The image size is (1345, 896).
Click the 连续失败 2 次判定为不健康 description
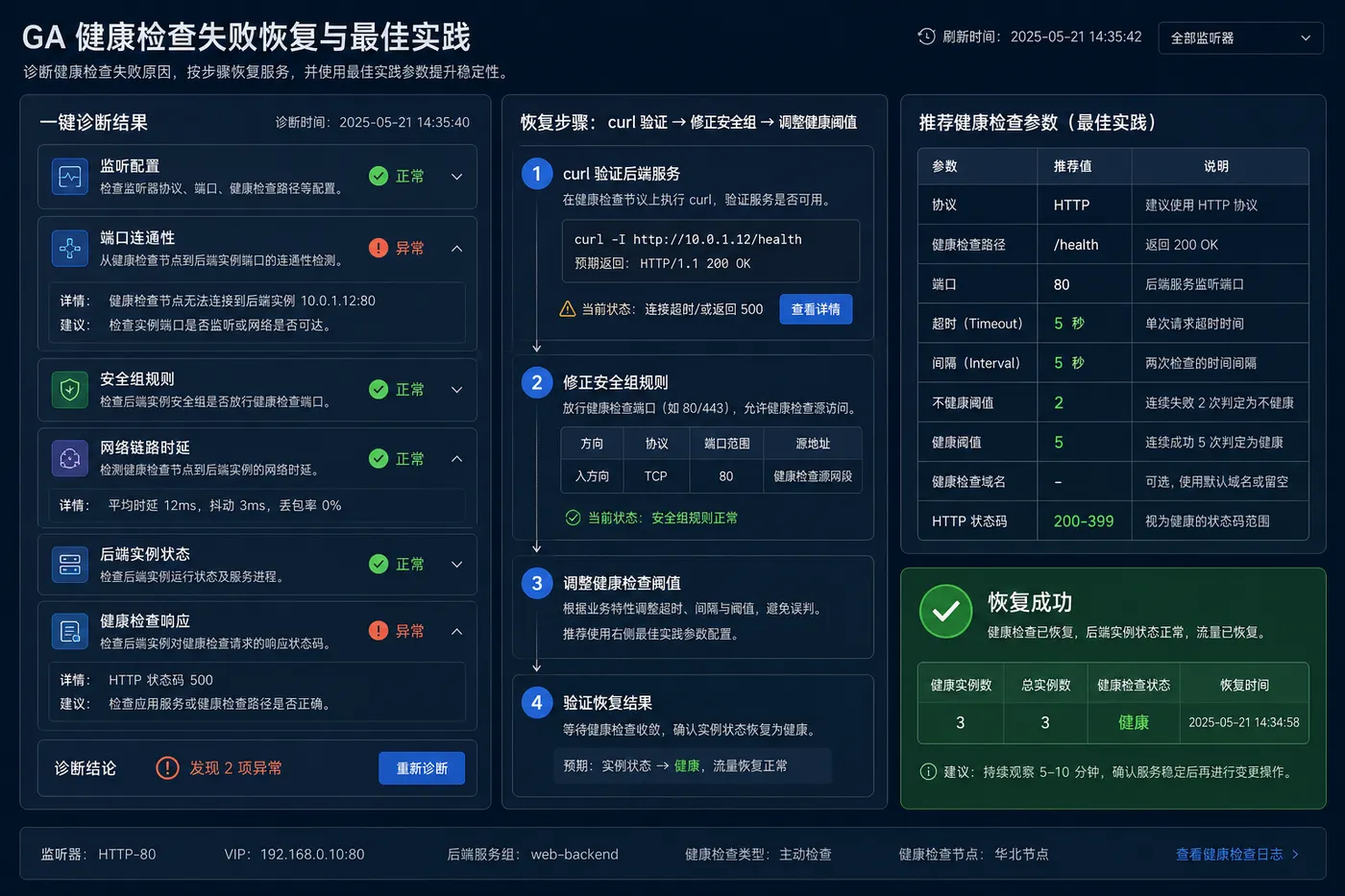point(1219,402)
